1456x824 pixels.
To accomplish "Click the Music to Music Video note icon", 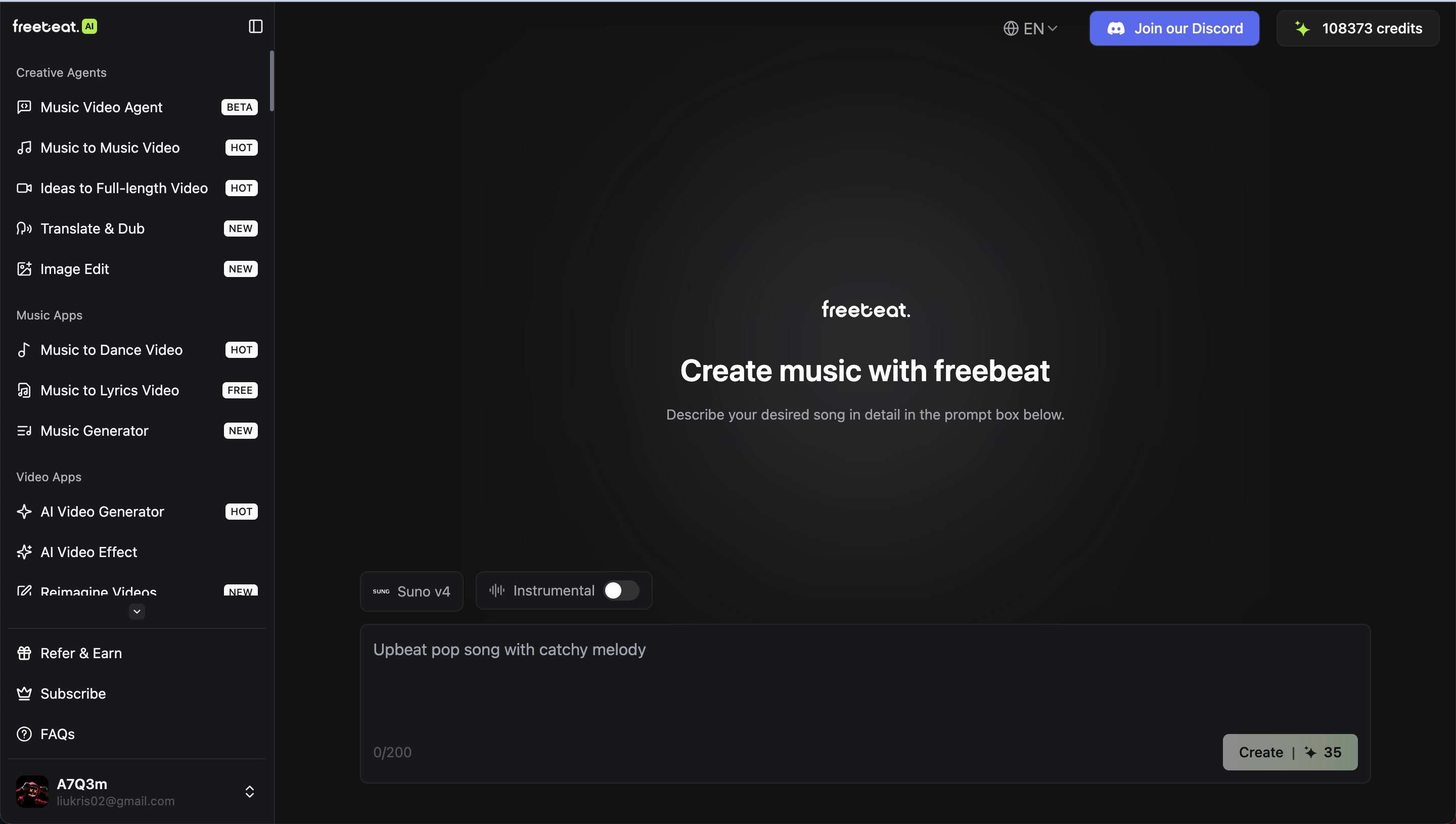I will tap(24, 148).
